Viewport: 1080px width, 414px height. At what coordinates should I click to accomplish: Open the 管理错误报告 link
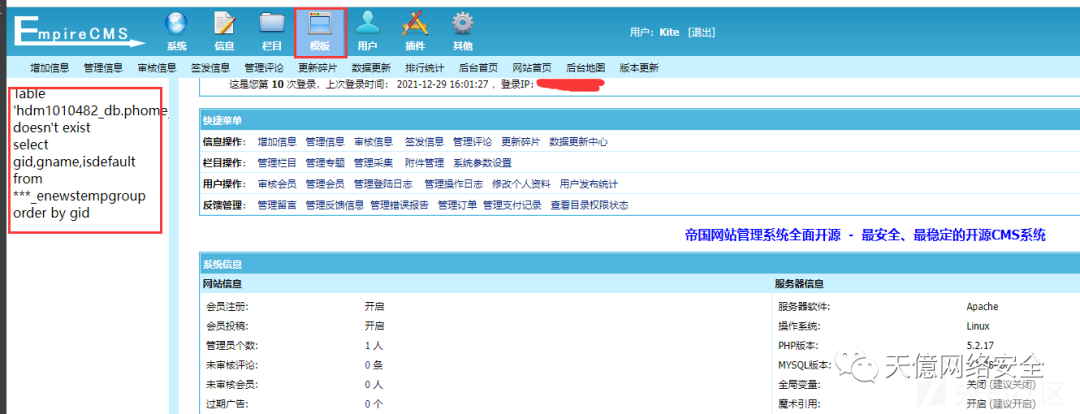[x=399, y=205]
